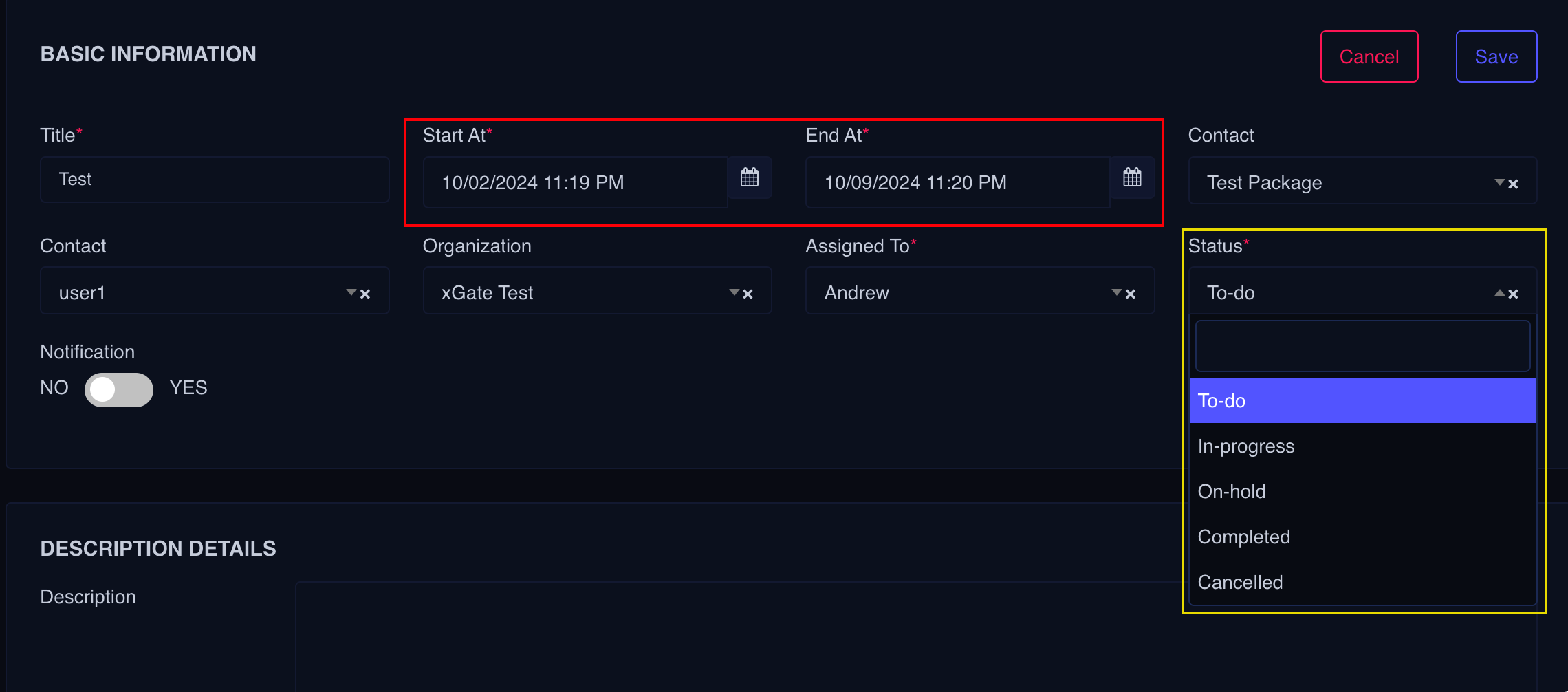
Task: Clear the Andrew assignee selection
Action: pyautogui.click(x=1131, y=294)
